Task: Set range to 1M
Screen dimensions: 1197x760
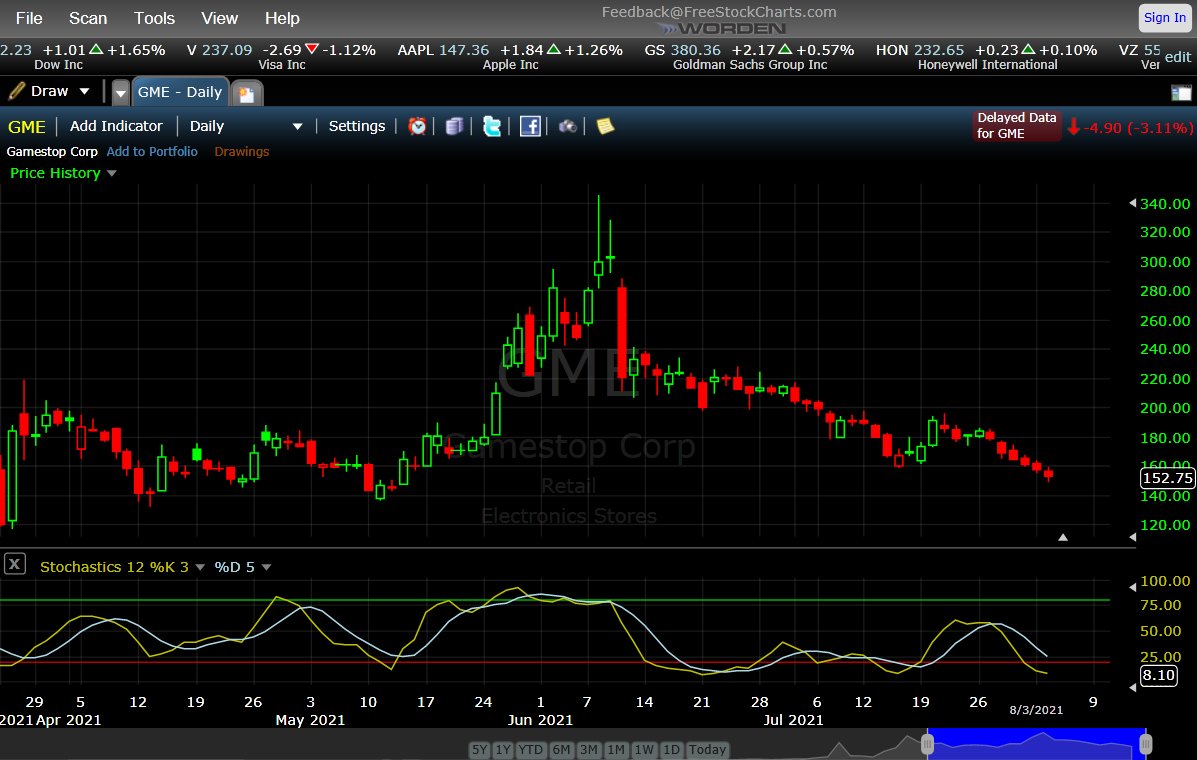Action: tap(616, 749)
